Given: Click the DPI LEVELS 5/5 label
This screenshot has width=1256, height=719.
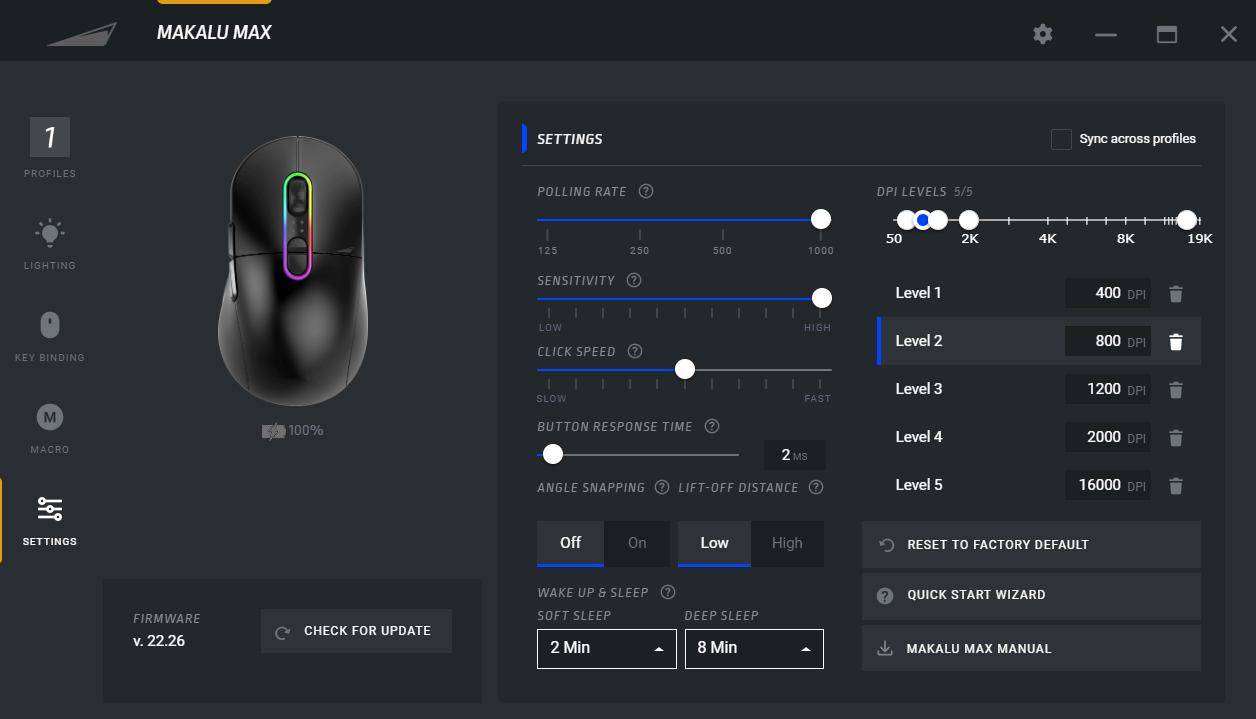Looking at the screenshot, I should pos(925,191).
